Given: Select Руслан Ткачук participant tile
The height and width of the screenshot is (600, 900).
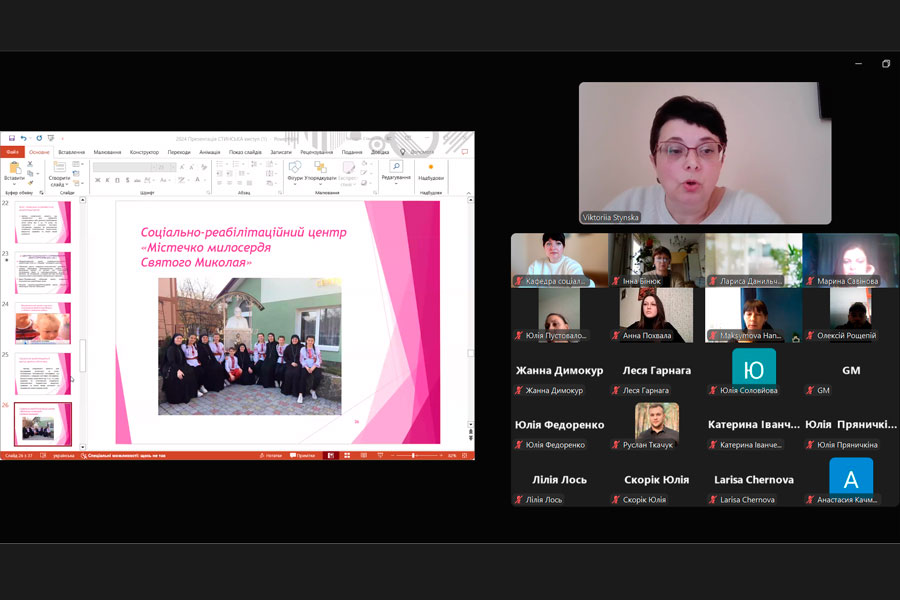Looking at the screenshot, I should point(657,425).
